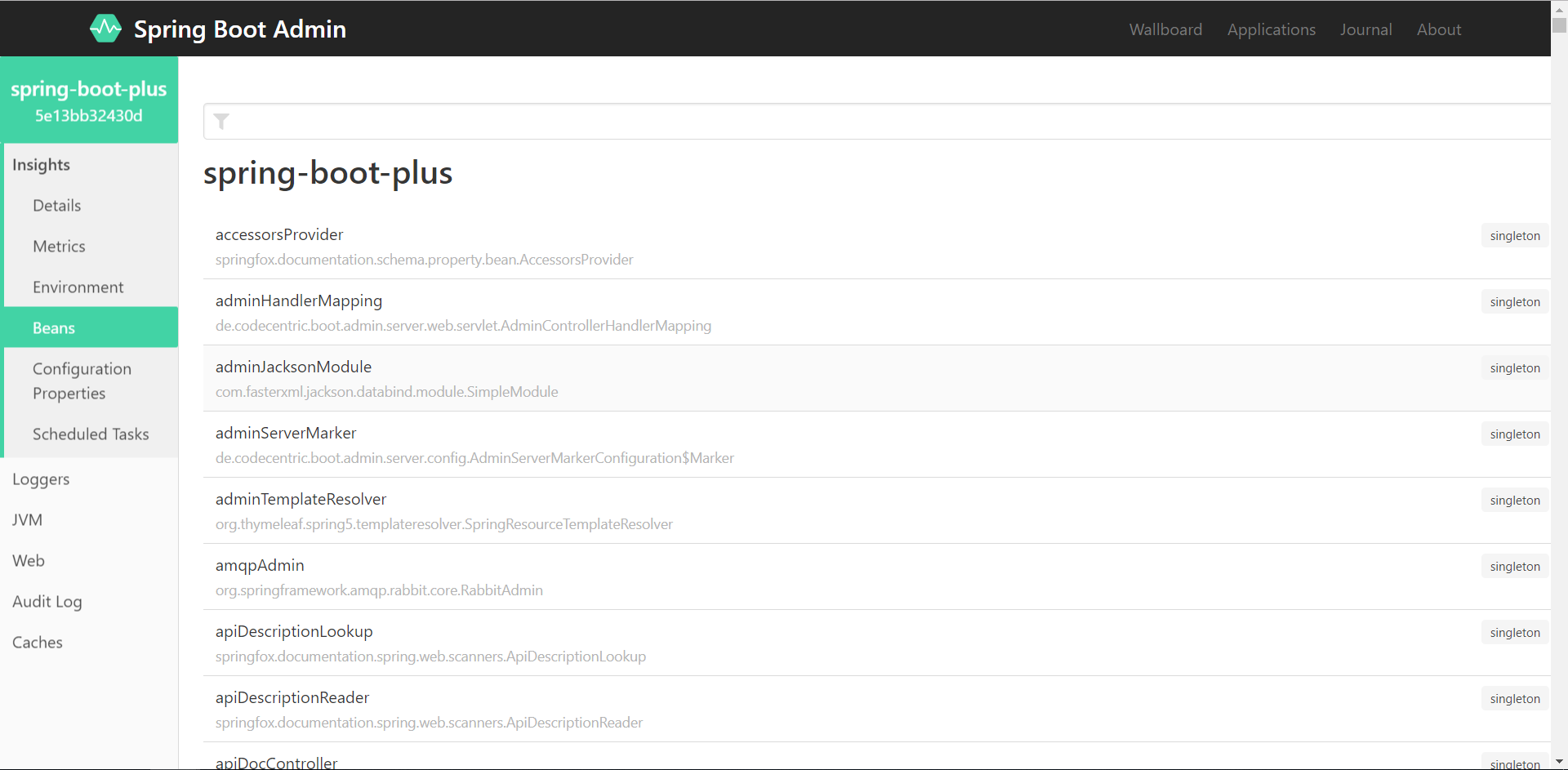Expand the amqpAdmin bean row
1568x770 pixels.
(x=876, y=577)
